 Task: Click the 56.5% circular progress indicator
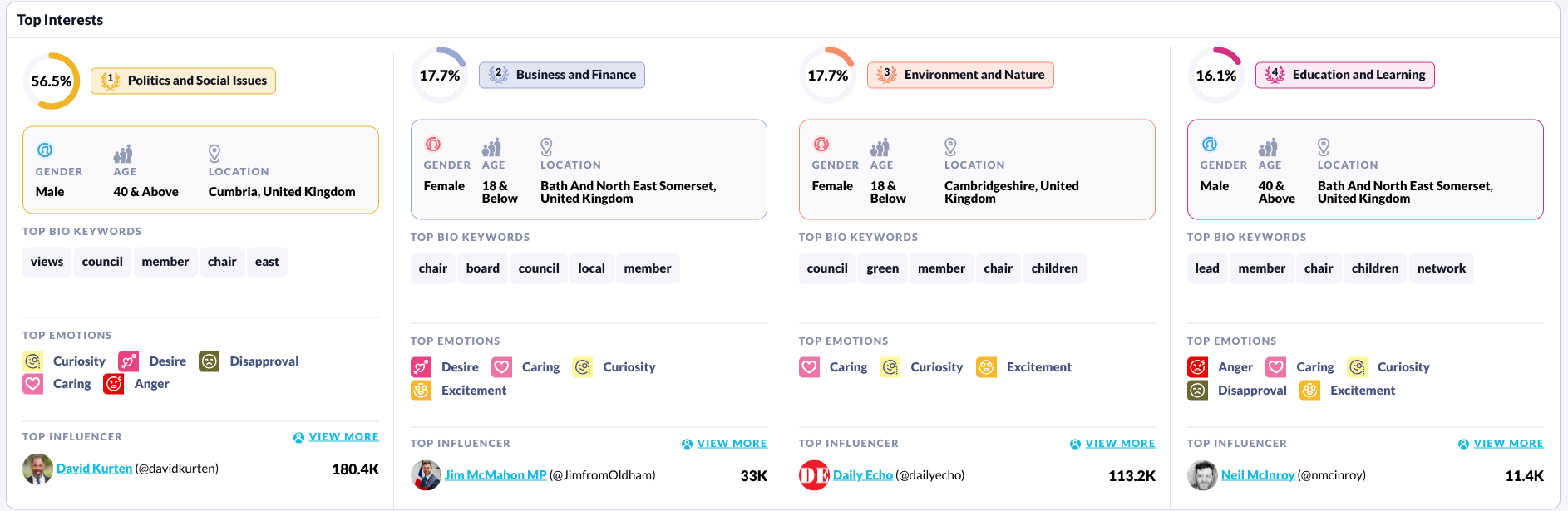pyautogui.click(x=52, y=81)
